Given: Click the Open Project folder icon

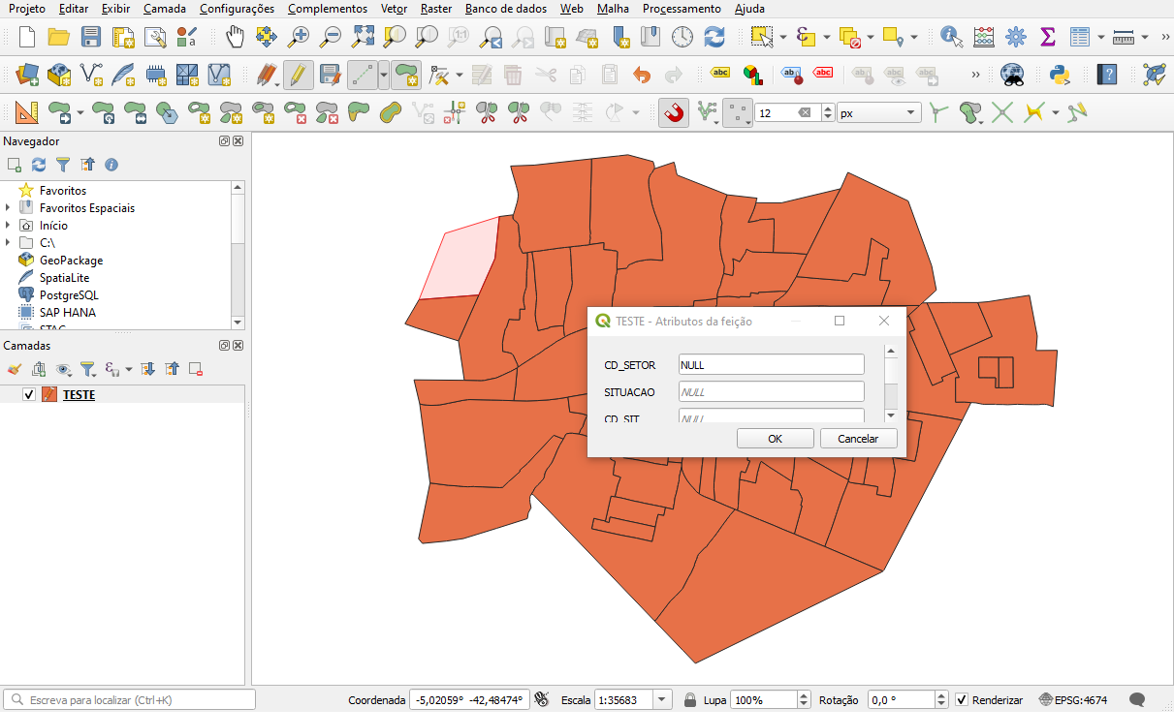Looking at the screenshot, I should [x=59, y=37].
